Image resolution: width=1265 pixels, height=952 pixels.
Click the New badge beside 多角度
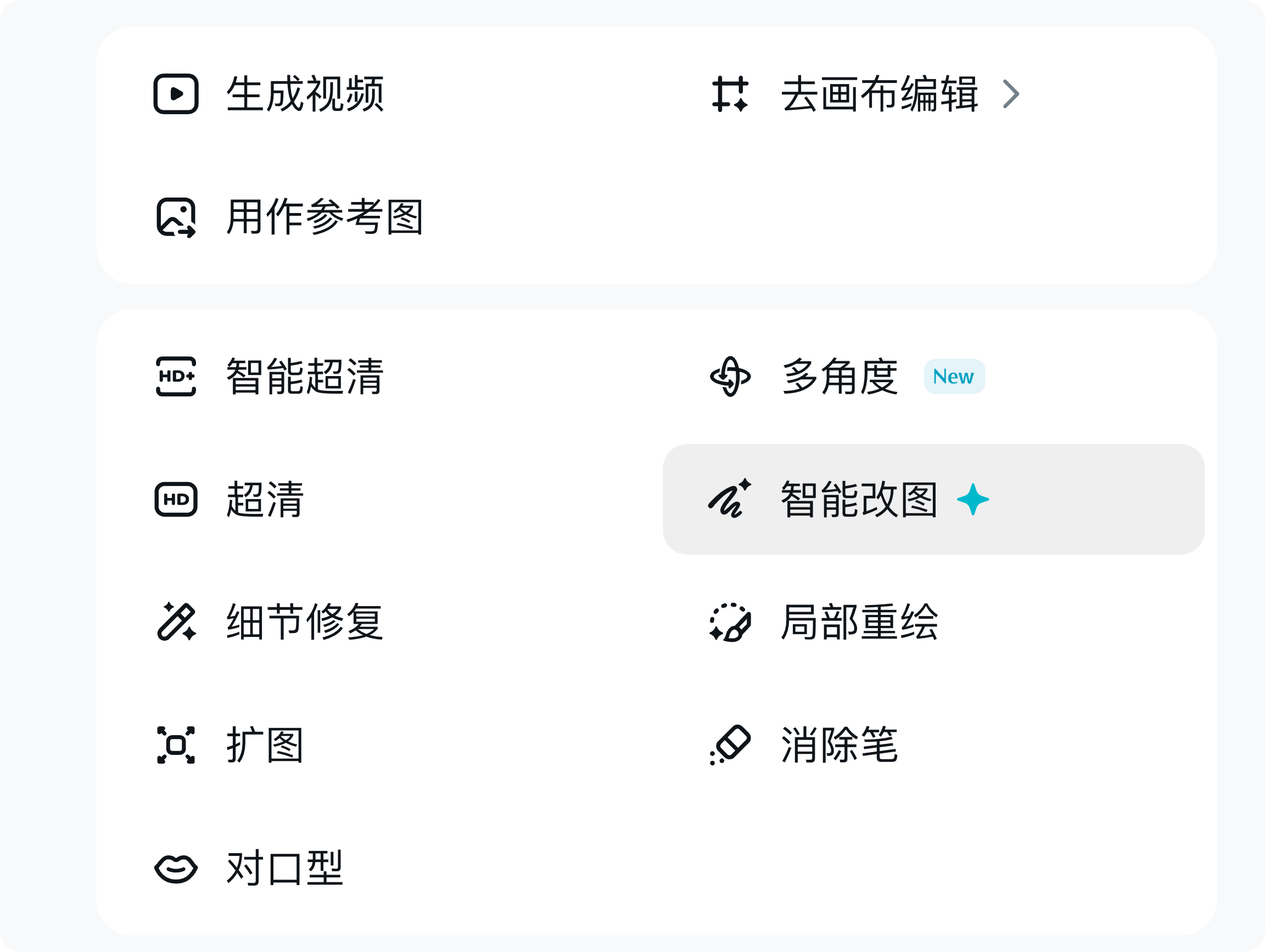click(x=954, y=376)
